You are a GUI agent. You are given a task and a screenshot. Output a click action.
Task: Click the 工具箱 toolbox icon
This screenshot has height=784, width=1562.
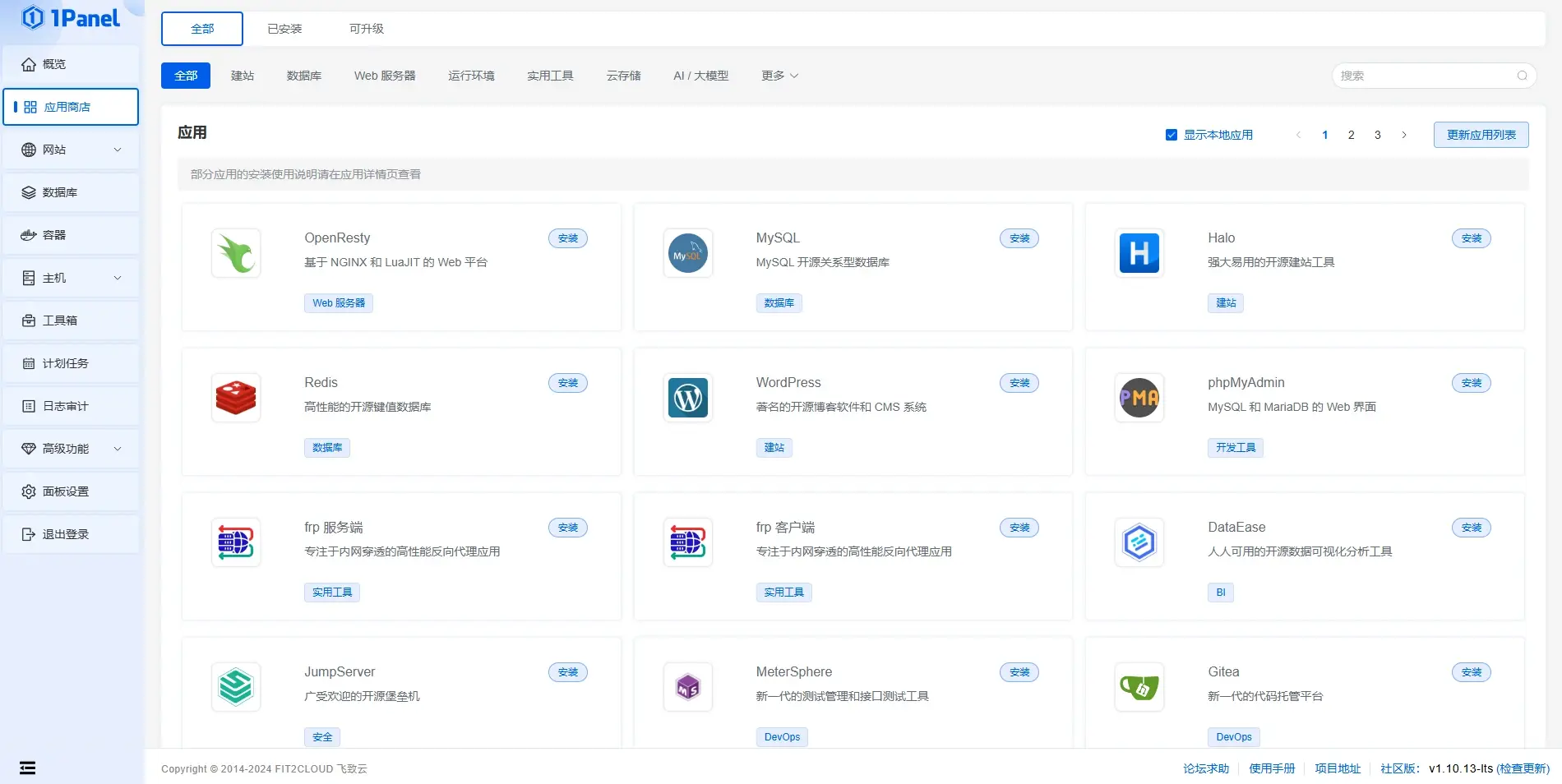29,321
